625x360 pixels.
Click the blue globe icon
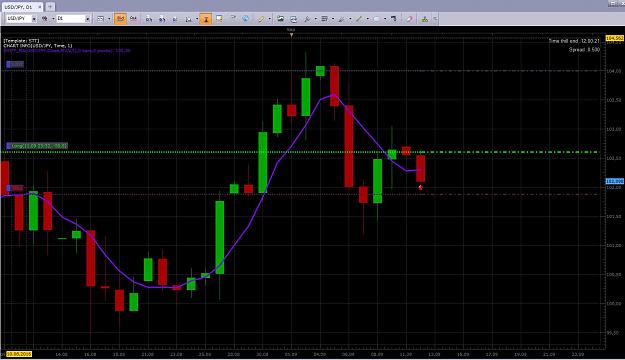pyautogui.click(x=246, y=18)
